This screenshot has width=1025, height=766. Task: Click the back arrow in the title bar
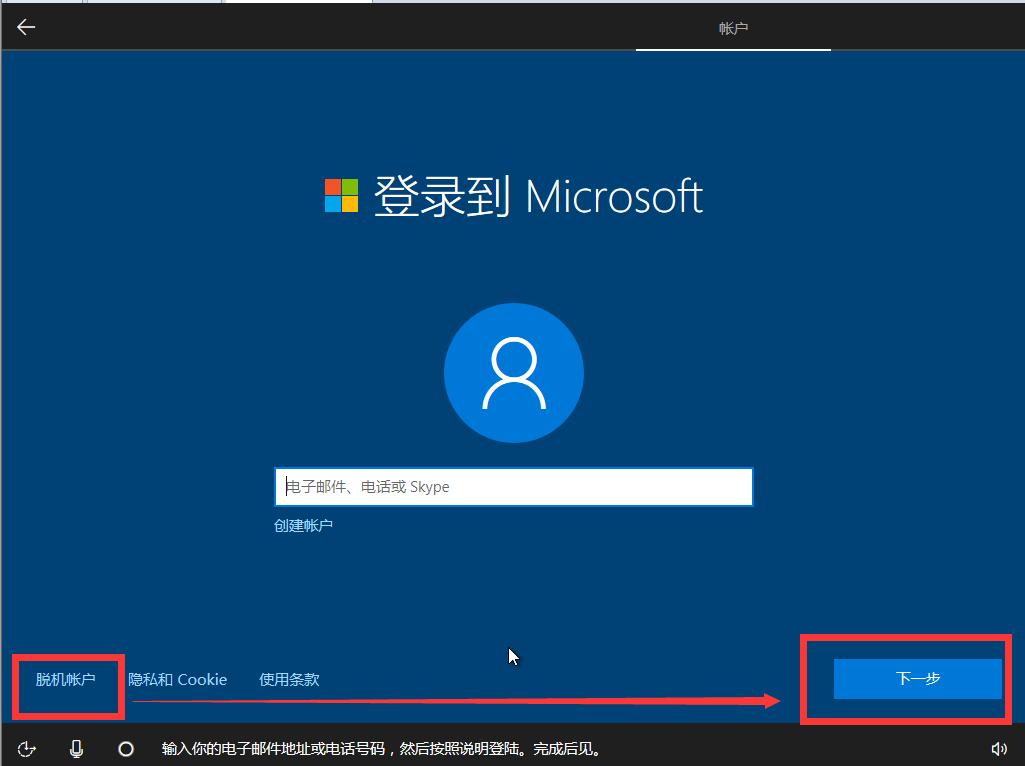(x=24, y=26)
